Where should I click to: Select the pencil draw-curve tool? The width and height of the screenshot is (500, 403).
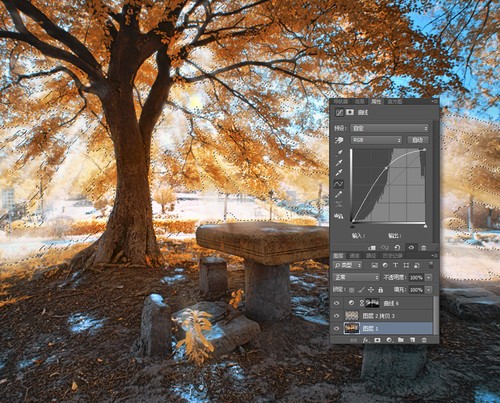point(339,194)
